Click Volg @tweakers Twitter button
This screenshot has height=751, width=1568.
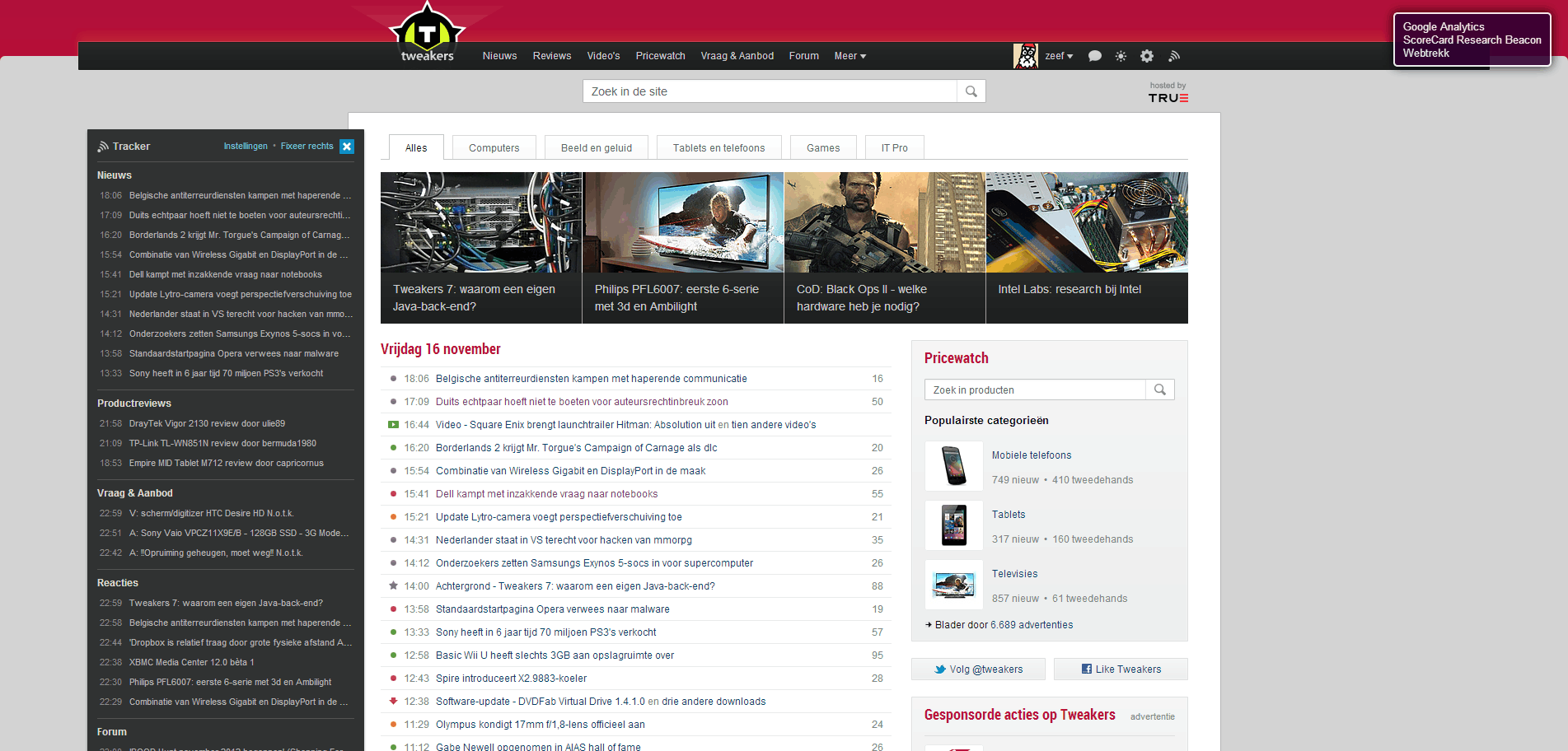[x=978, y=669]
